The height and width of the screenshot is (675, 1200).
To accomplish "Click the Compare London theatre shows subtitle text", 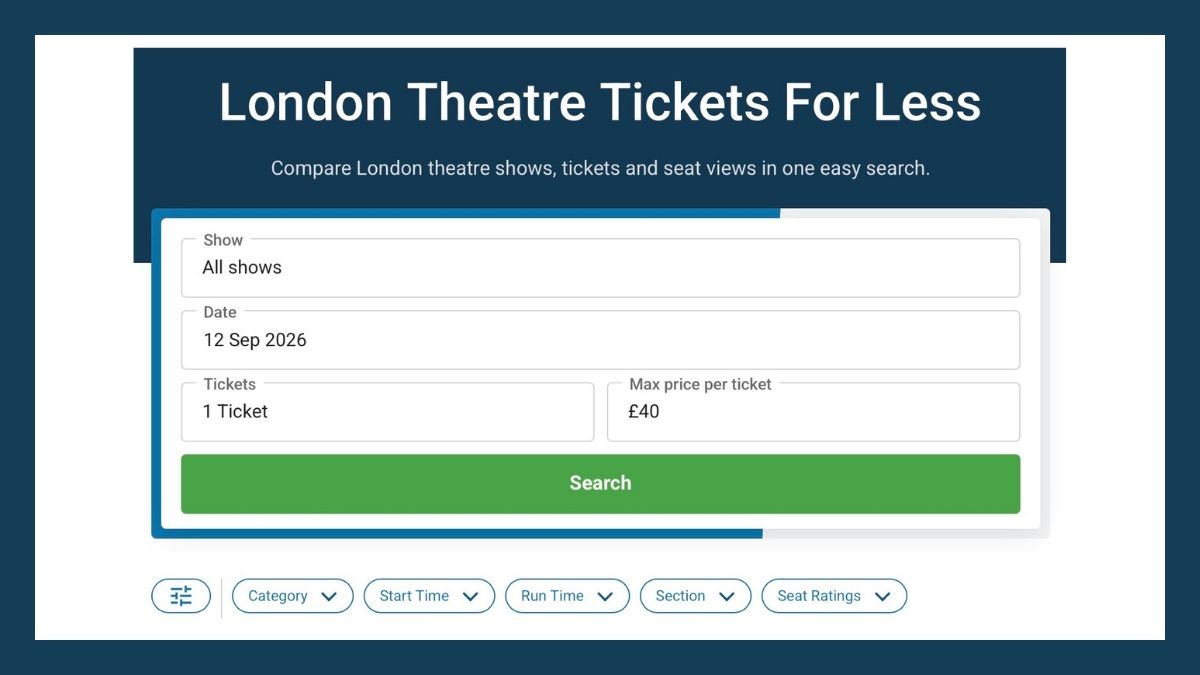I will 600,168.
